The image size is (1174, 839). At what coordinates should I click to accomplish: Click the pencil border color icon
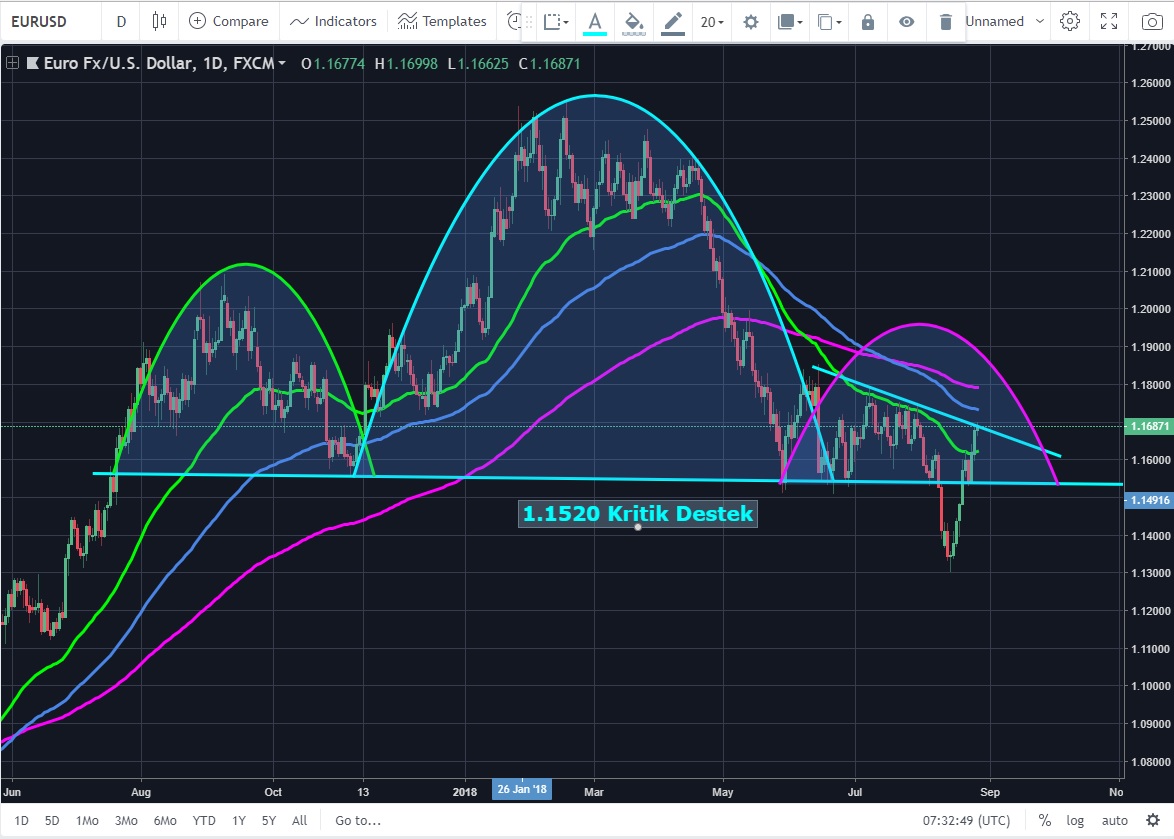click(673, 21)
